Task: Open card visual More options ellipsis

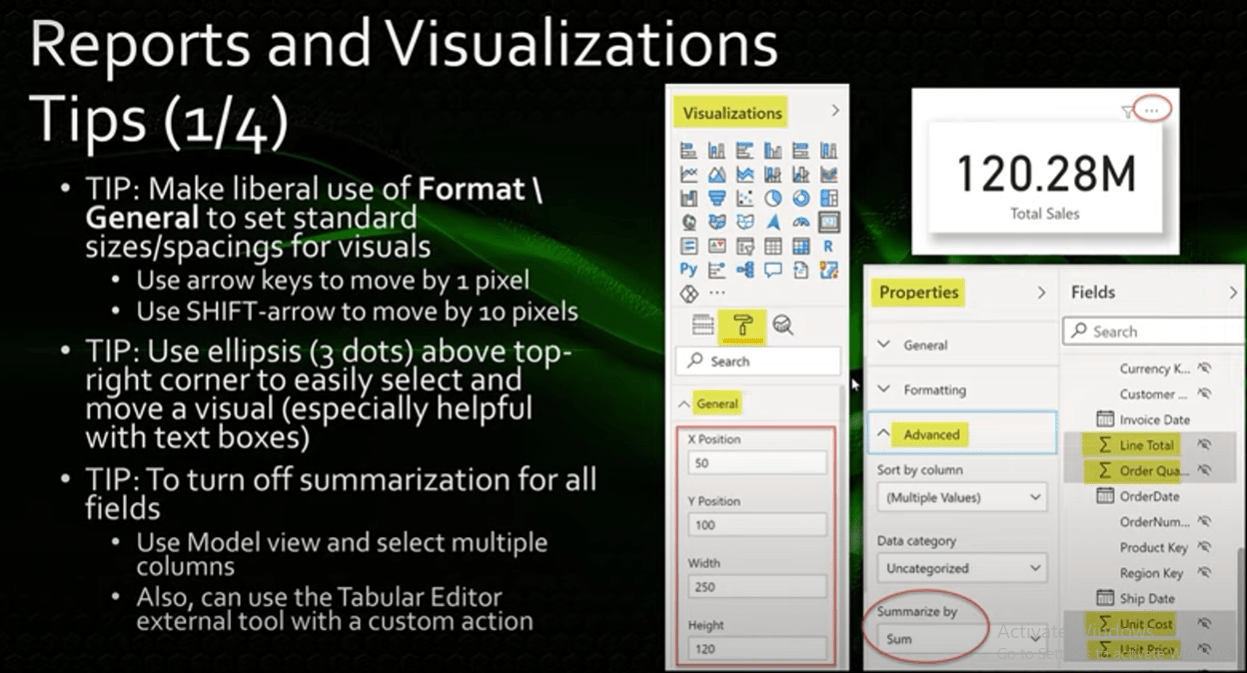Action: click(x=1154, y=110)
